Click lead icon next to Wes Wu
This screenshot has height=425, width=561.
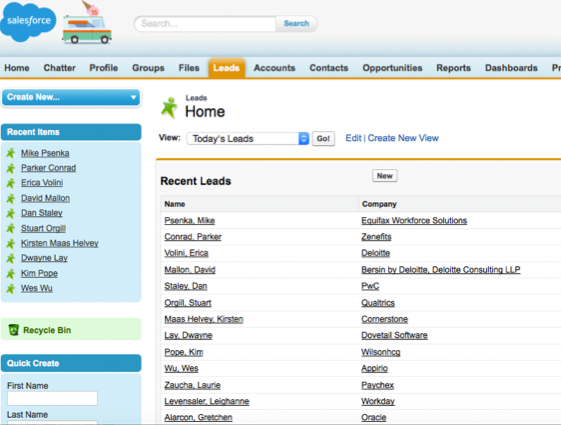(x=11, y=288)
